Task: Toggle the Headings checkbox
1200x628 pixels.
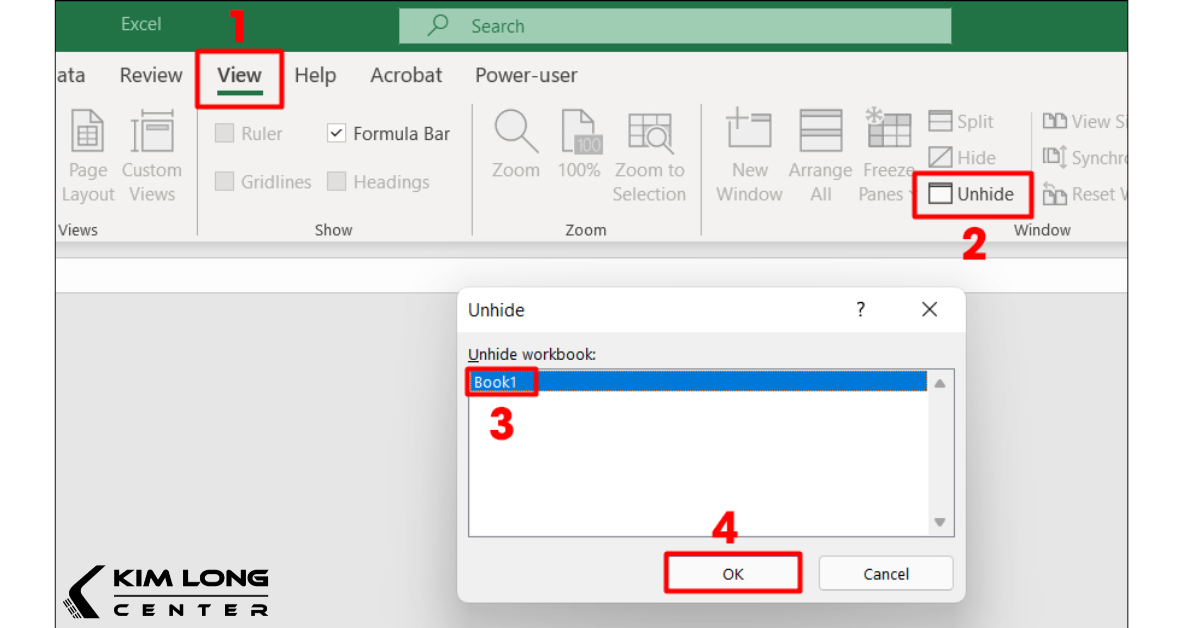Action: point(336,182)
